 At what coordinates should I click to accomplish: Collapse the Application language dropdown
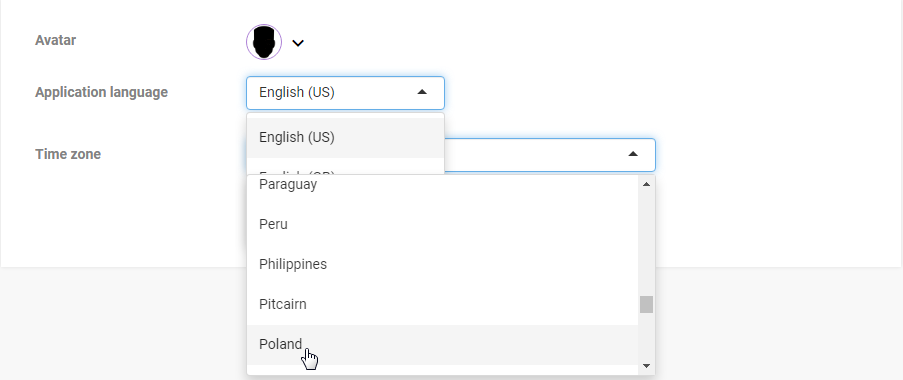(x=422, y=92)
